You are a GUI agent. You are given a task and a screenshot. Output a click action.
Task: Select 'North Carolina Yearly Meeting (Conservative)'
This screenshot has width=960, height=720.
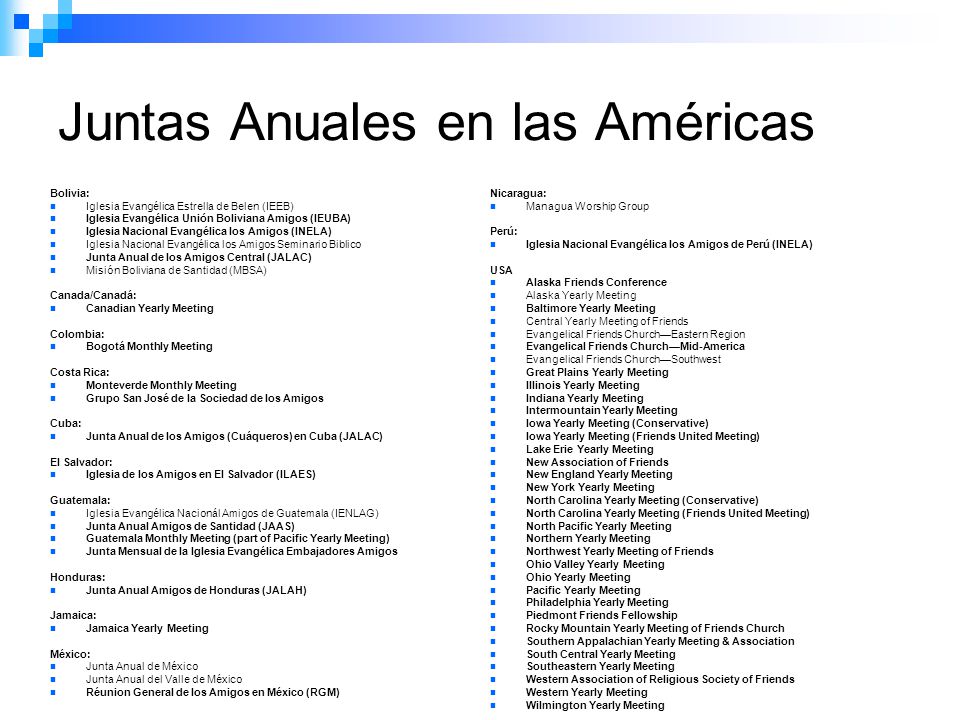point(642,500)
